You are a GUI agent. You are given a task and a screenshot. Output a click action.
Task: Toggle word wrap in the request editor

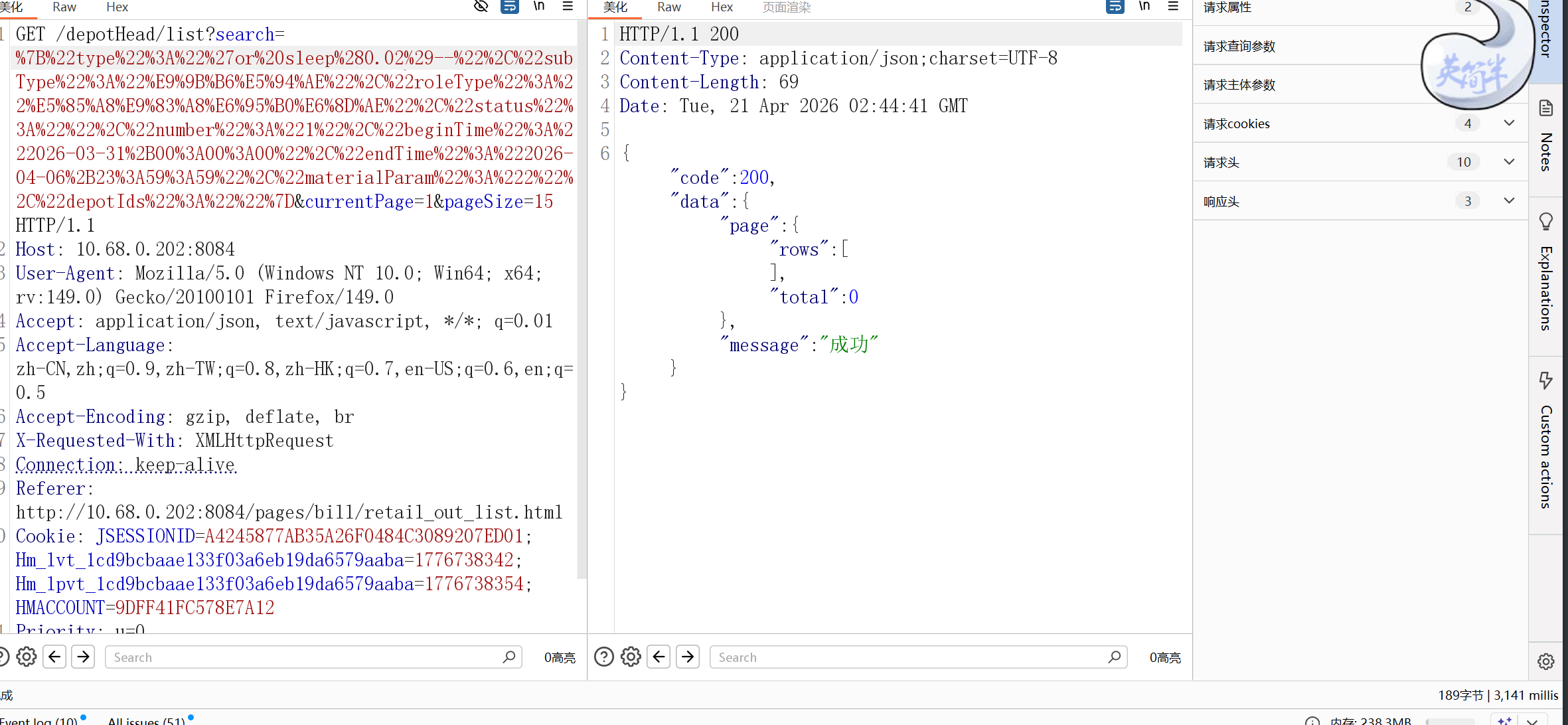[510, 7]
